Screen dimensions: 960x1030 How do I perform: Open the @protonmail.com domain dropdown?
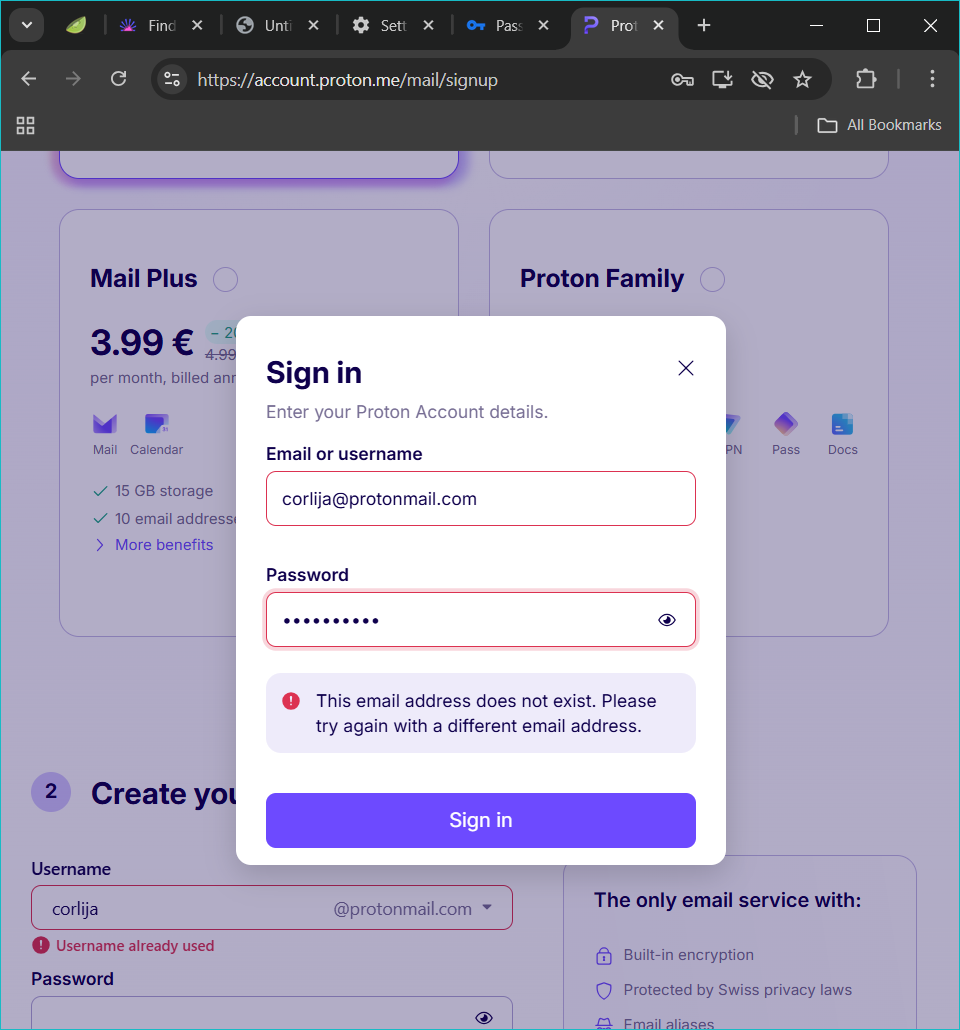(x=487, y=908)
